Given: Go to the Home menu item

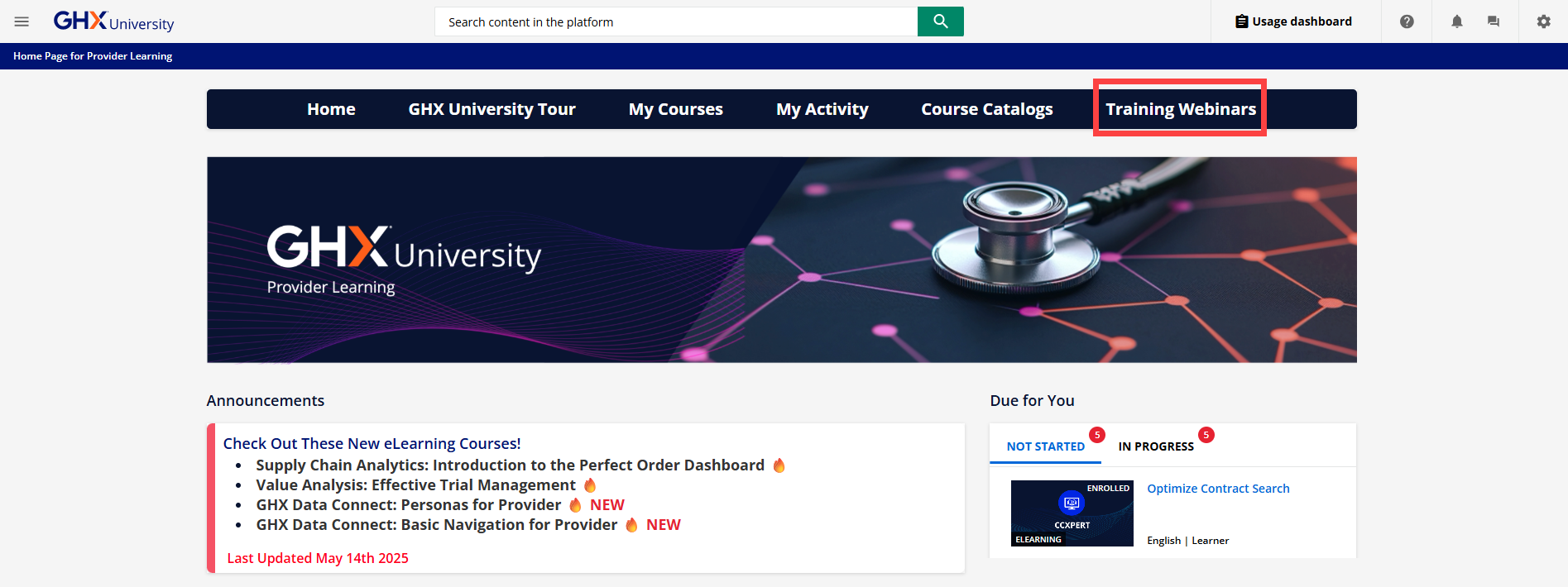Looking at the screenshot, I should 331,109.
